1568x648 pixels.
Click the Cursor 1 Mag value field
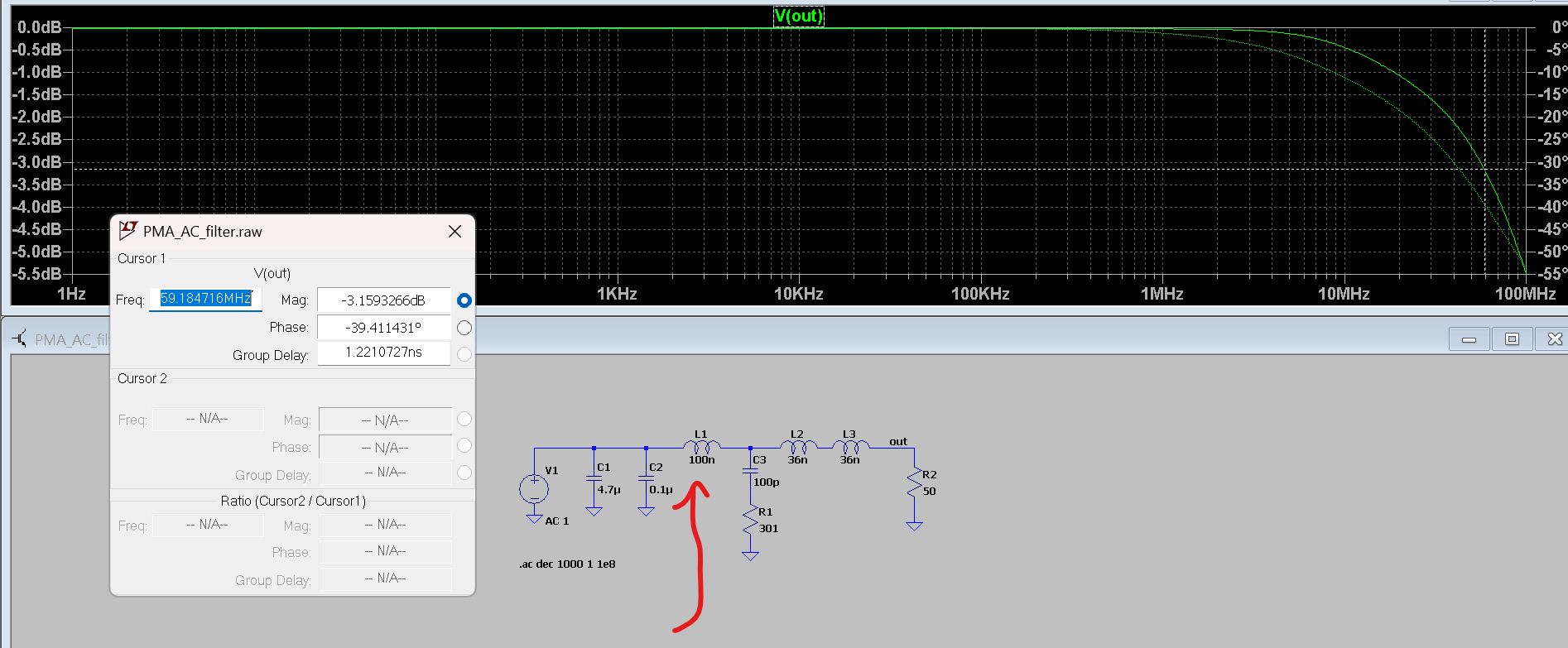point(383,300)
